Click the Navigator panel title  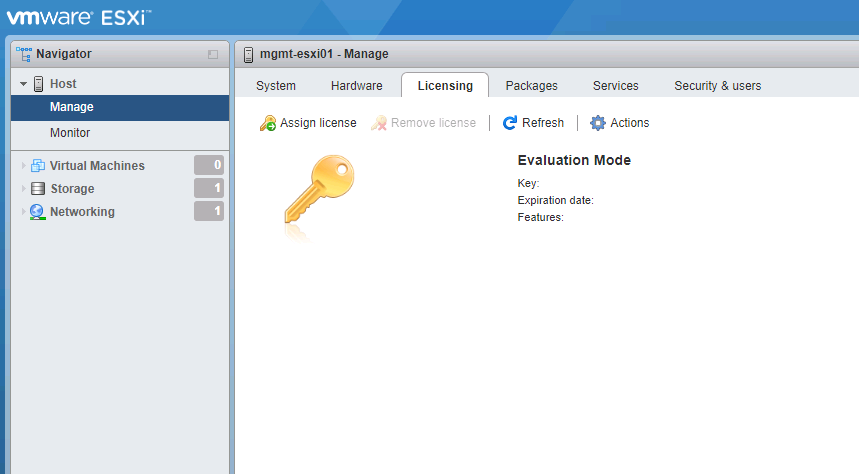pyautogui.click(x=64, y=54)
